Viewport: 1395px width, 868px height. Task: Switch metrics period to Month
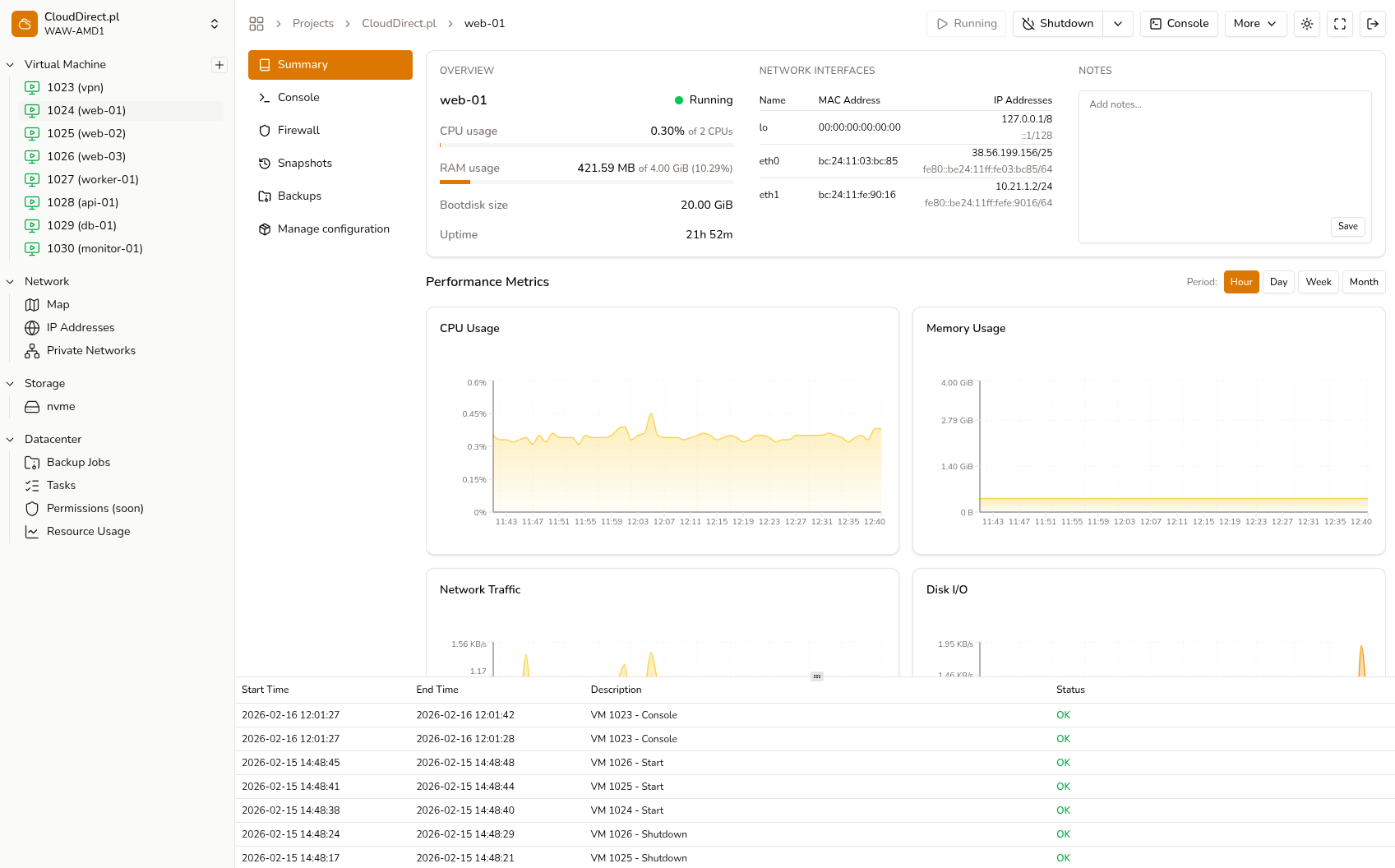click(x=1364, y=282)
